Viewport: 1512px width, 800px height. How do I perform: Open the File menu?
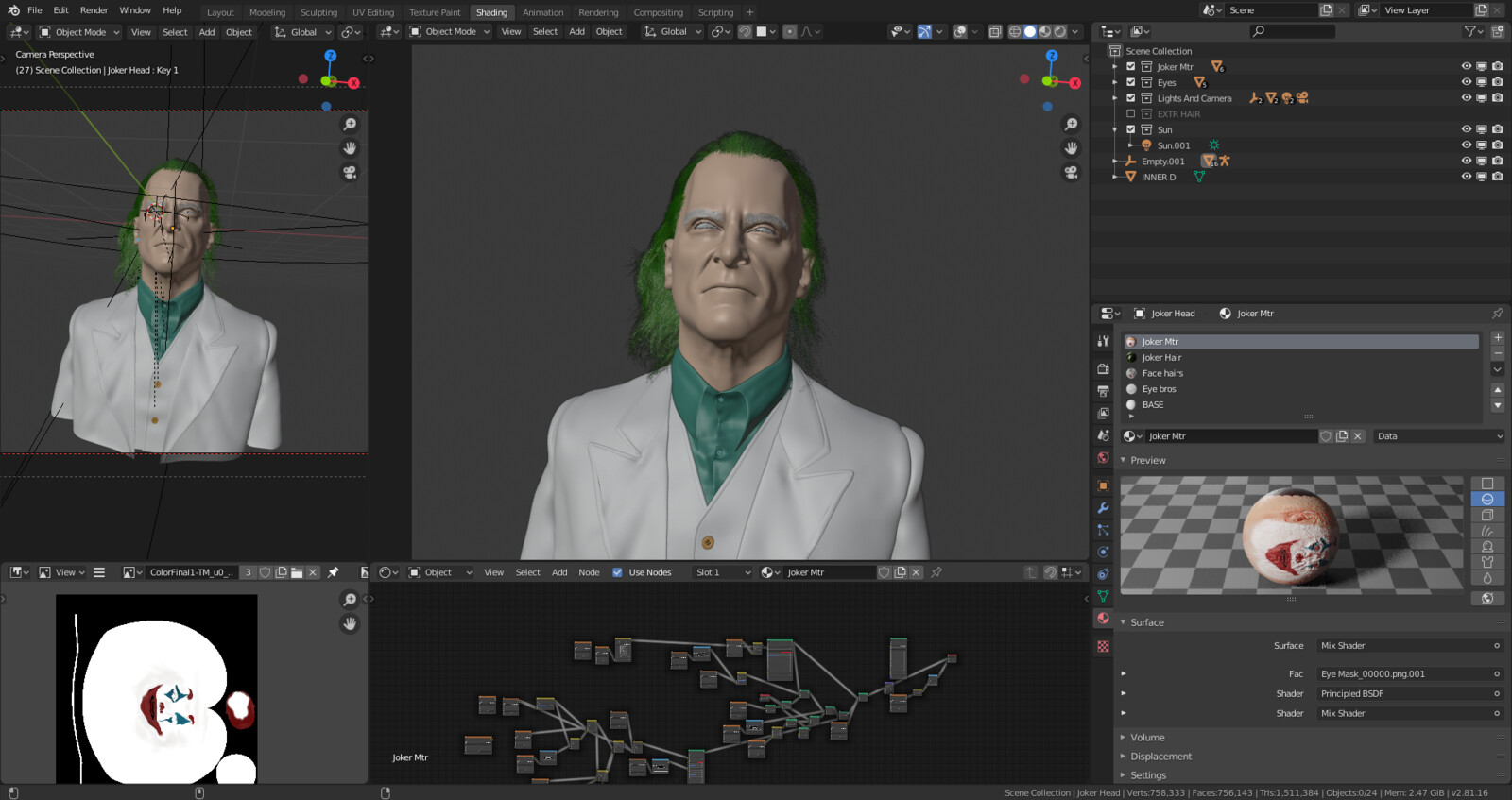click(x=35, y=10)
